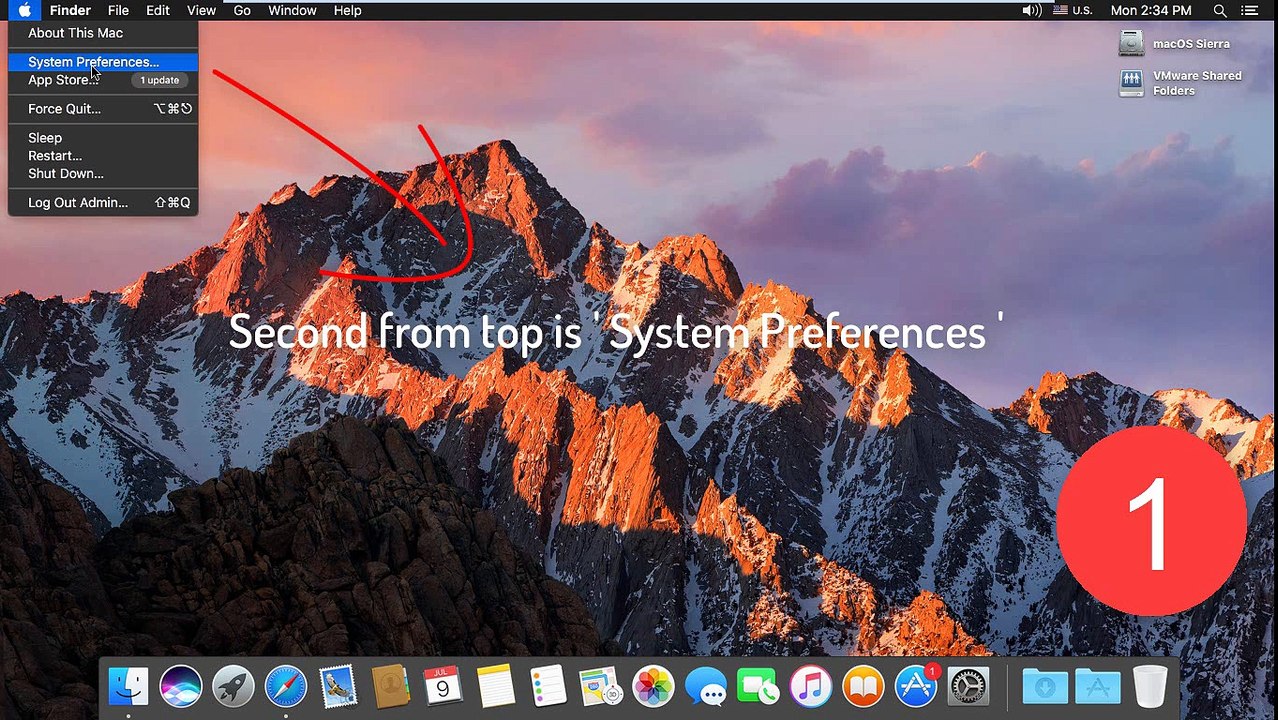Open Finder from the Dock
1278x720 pixels.
[x=128, y=687]
